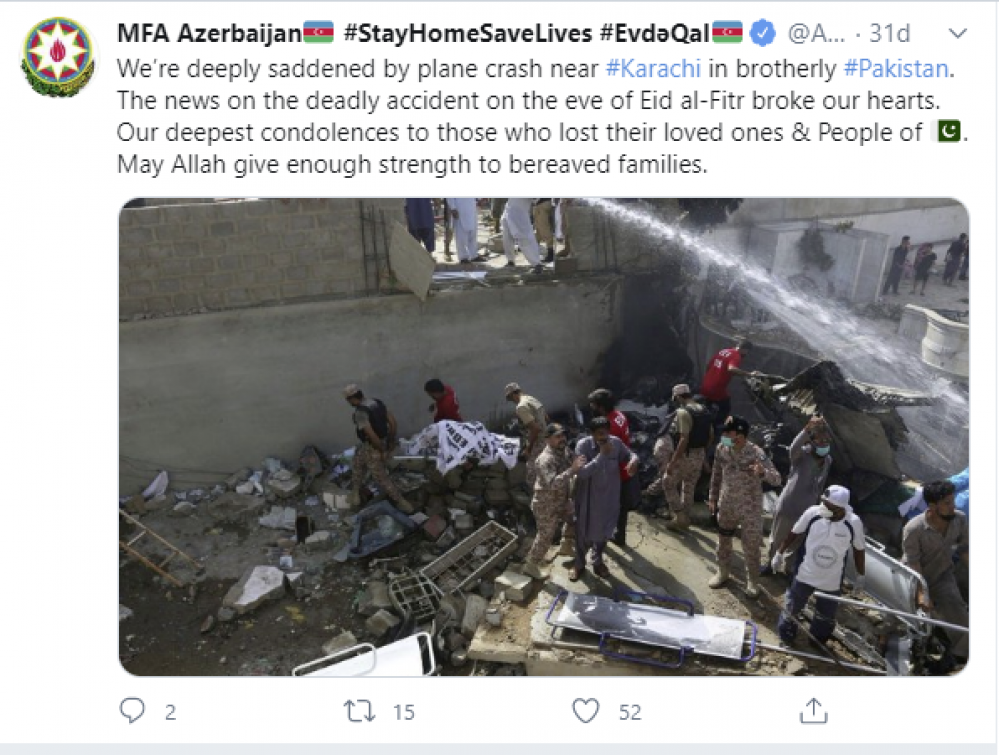Retweet this post using arrows icon
This screenshot has width=1000, height=755.
(360, 711)
